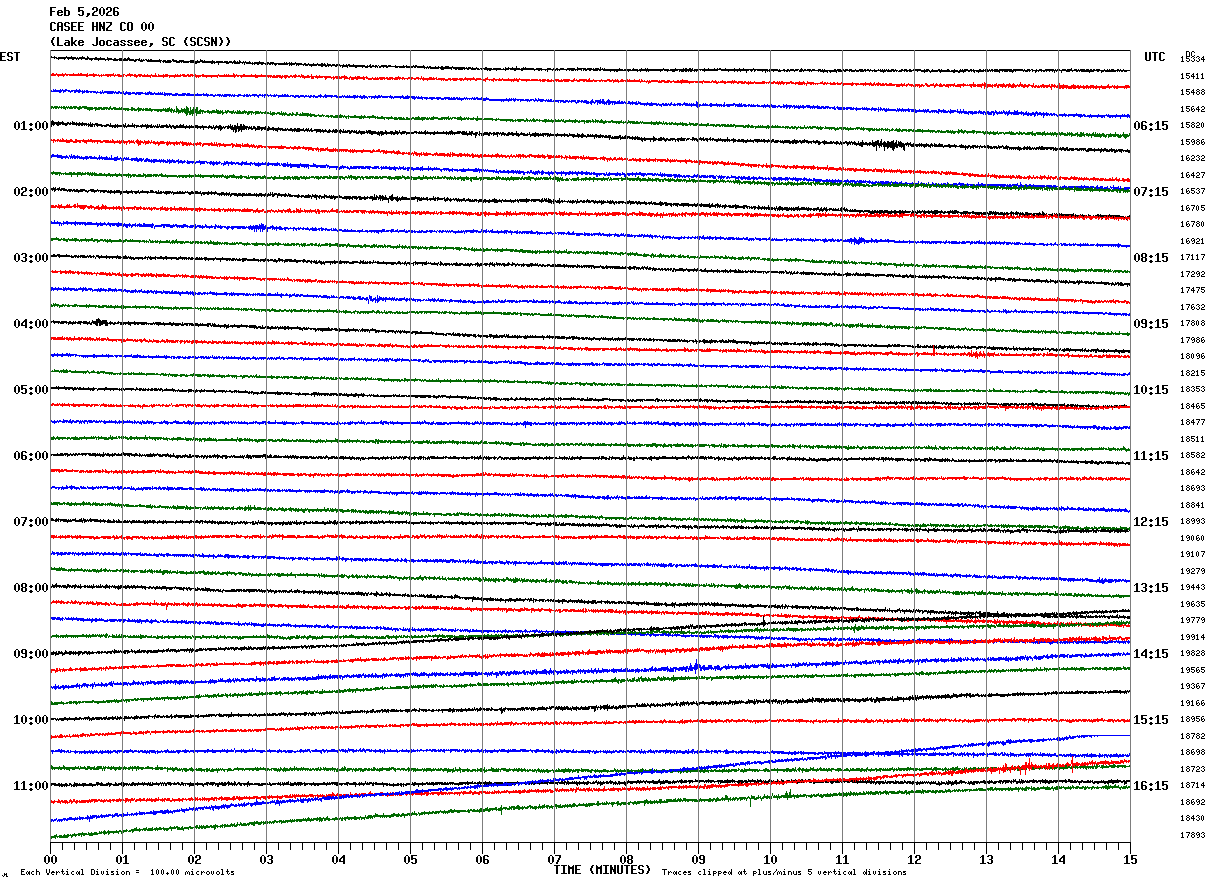Screen dimensions: 1210x886
Task: Click the station code "CASEE HNZ CO 00"
Action: pos(102,27)
